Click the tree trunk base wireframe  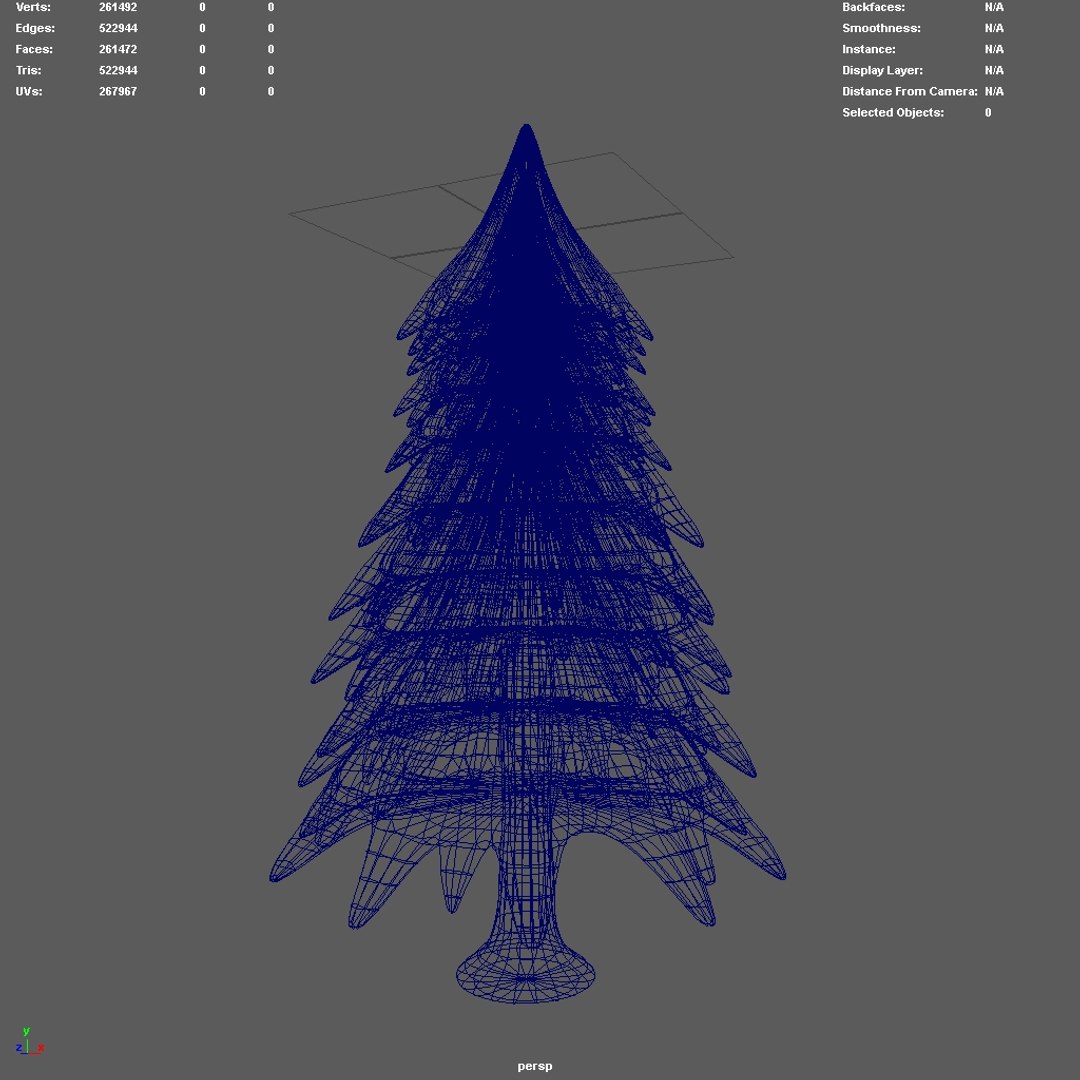coord(526,975)
